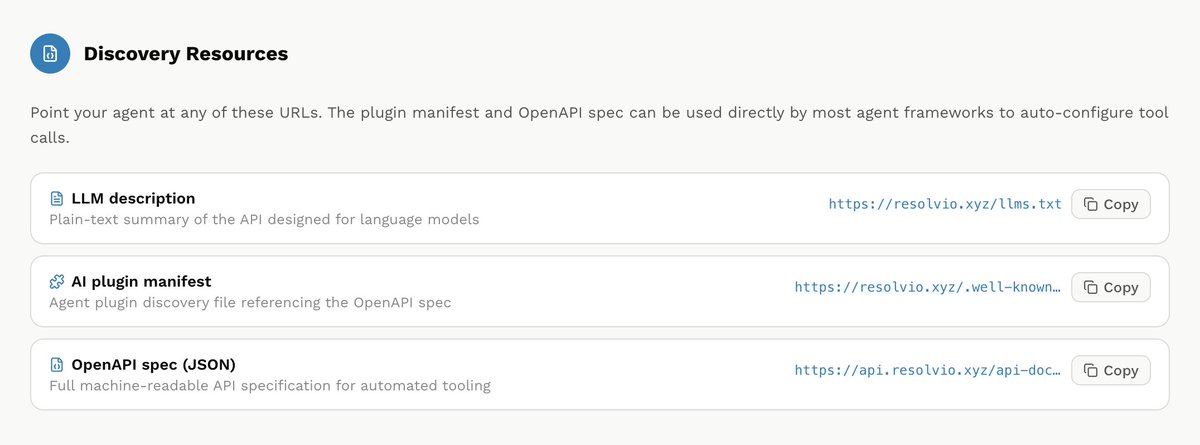The height and width of the screenshot is (445, 1200).
Task: Click the document icon beside LLM description
Action: click(x=57, y=199)
